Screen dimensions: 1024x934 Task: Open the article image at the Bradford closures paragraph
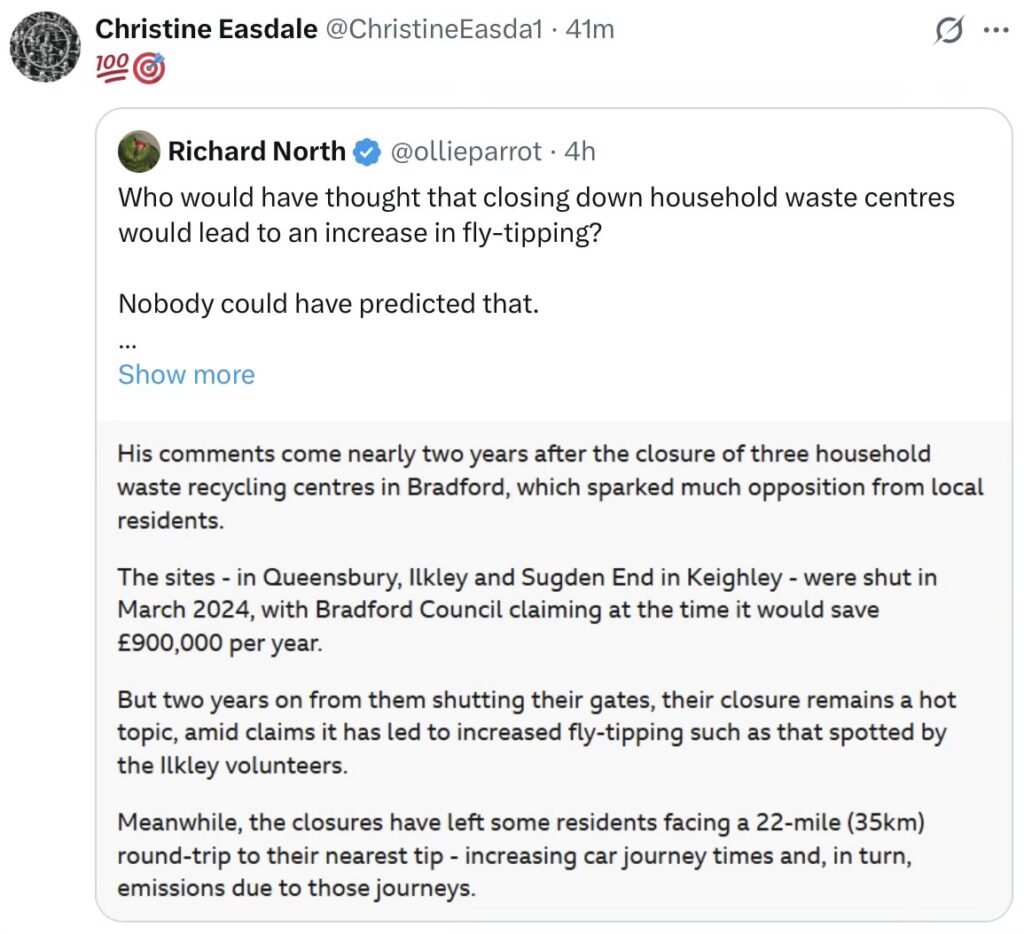[x=550, y=484]
